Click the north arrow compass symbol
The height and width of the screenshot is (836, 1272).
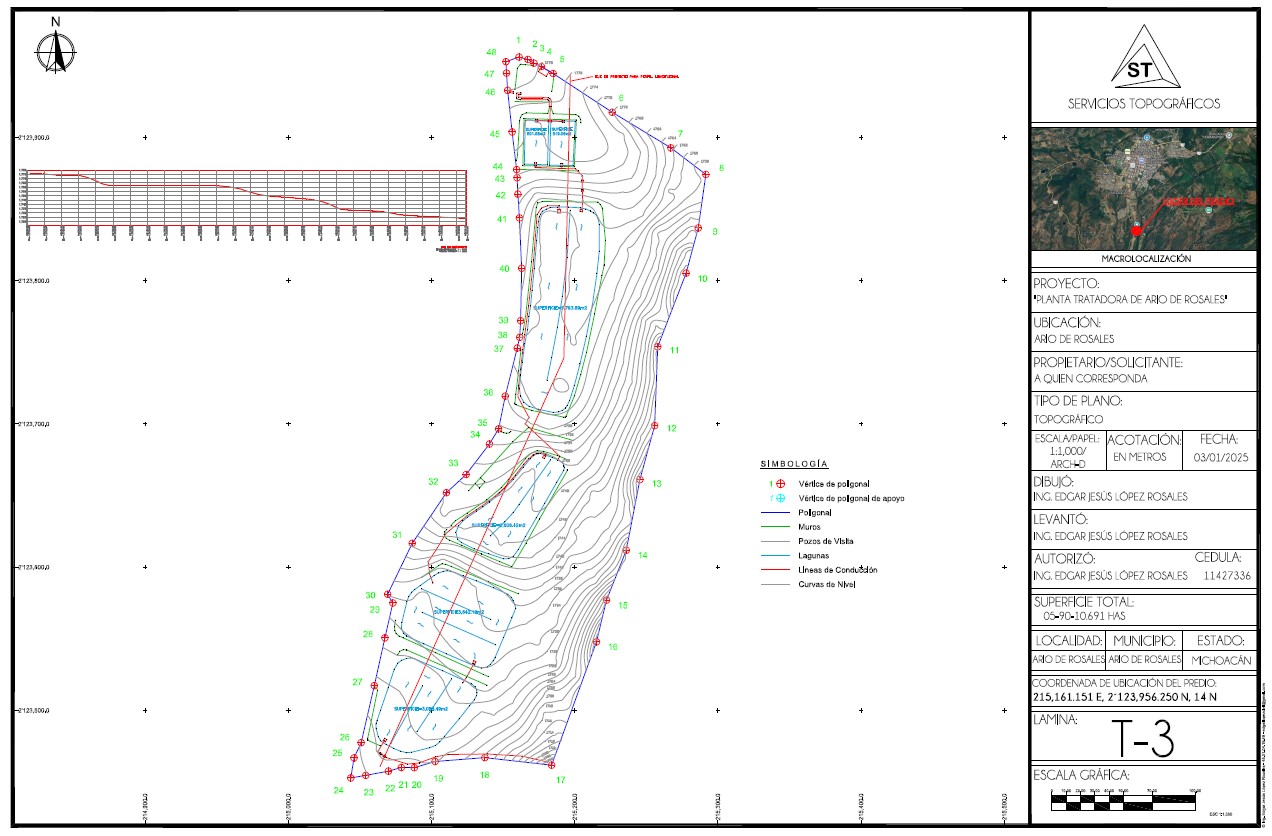pos(57,50)
